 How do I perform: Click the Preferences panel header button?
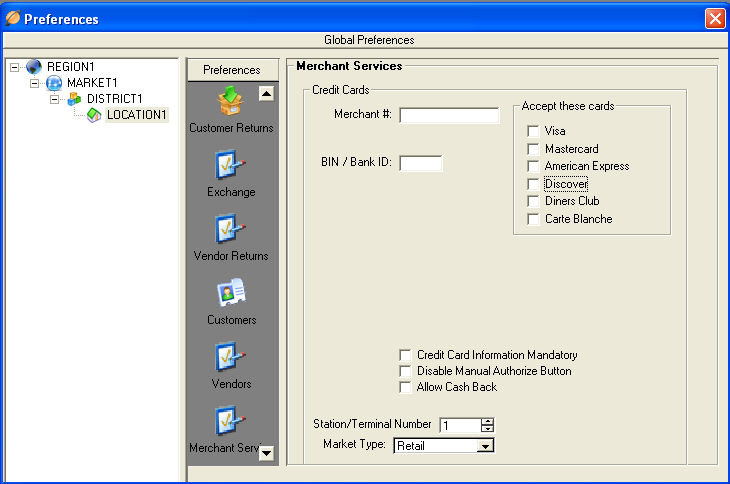[x=232, y=70]
